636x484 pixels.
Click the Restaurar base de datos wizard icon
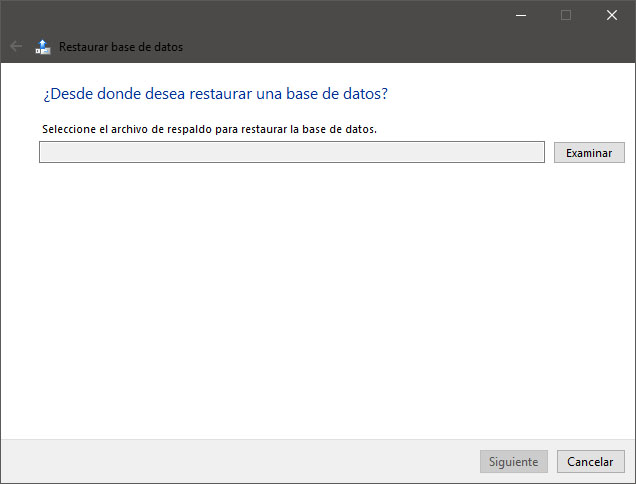(43, 47)
